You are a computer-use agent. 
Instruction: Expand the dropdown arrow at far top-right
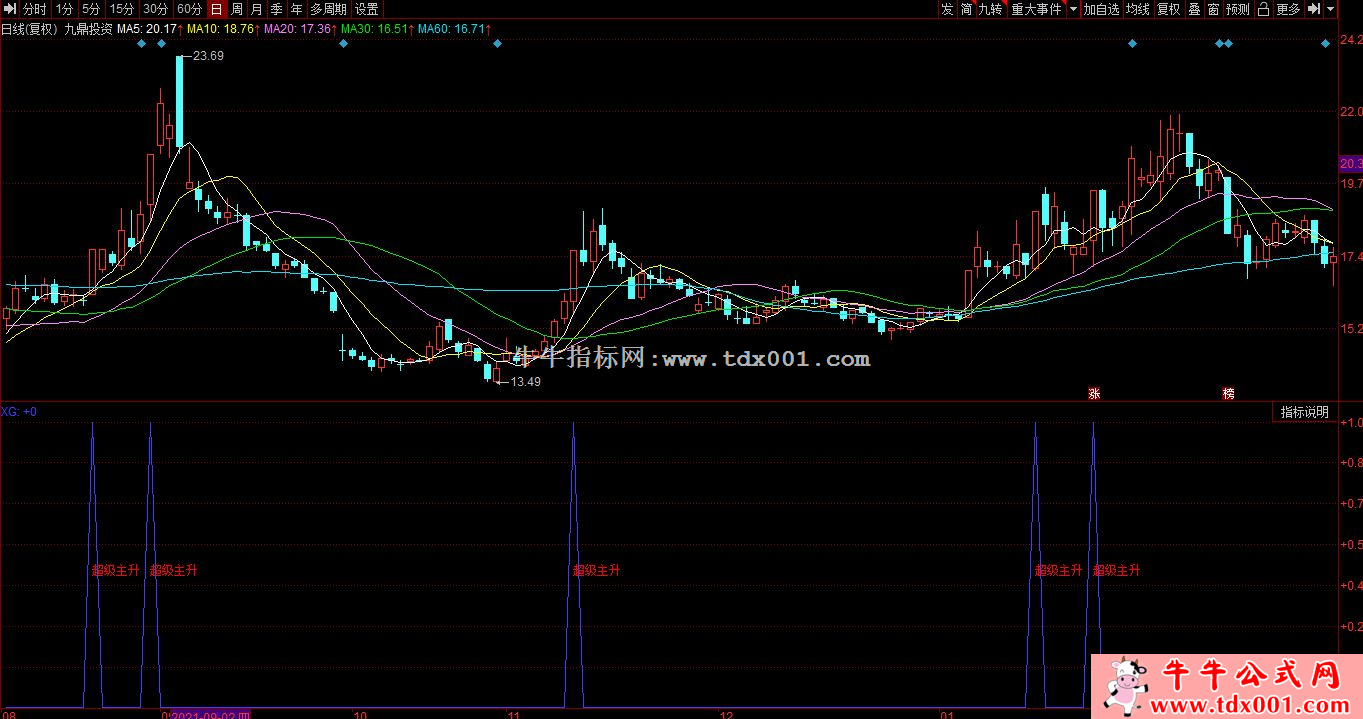1331,9
